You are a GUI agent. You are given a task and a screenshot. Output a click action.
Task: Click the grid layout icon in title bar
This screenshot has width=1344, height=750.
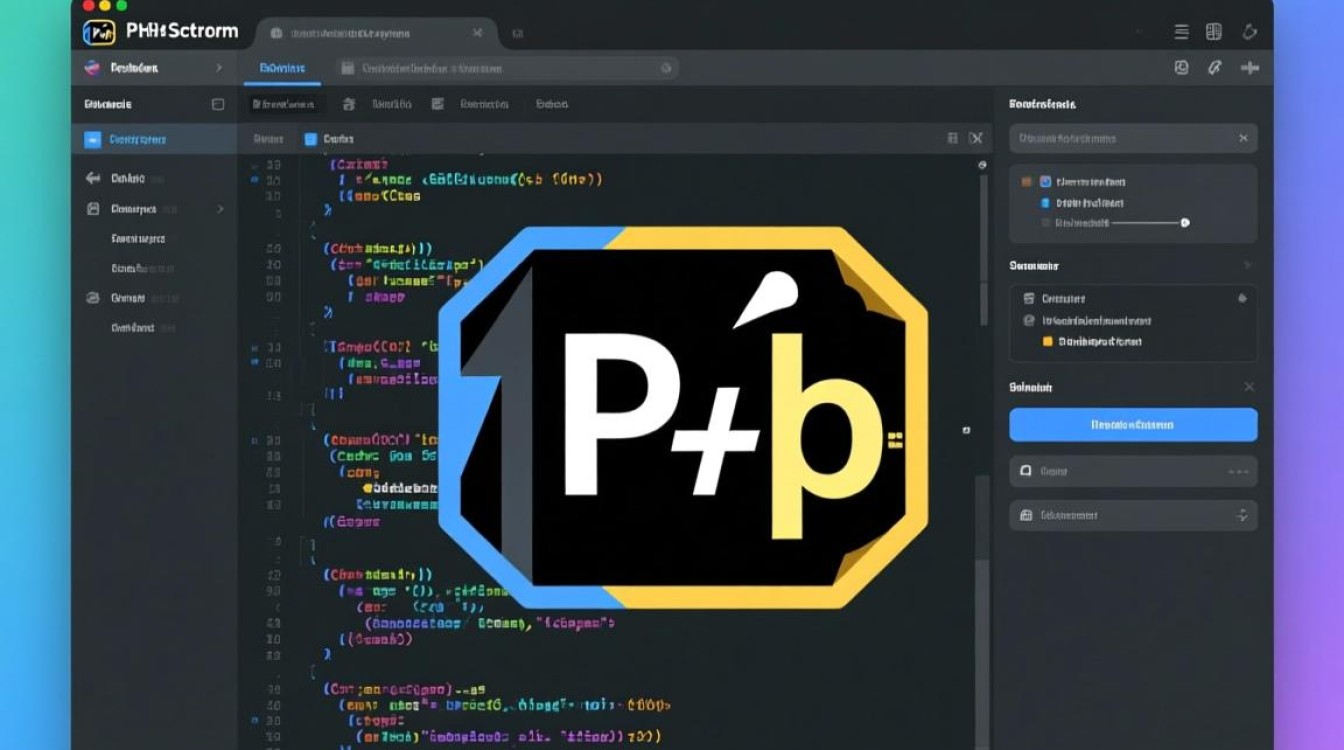coord(1214,32)
